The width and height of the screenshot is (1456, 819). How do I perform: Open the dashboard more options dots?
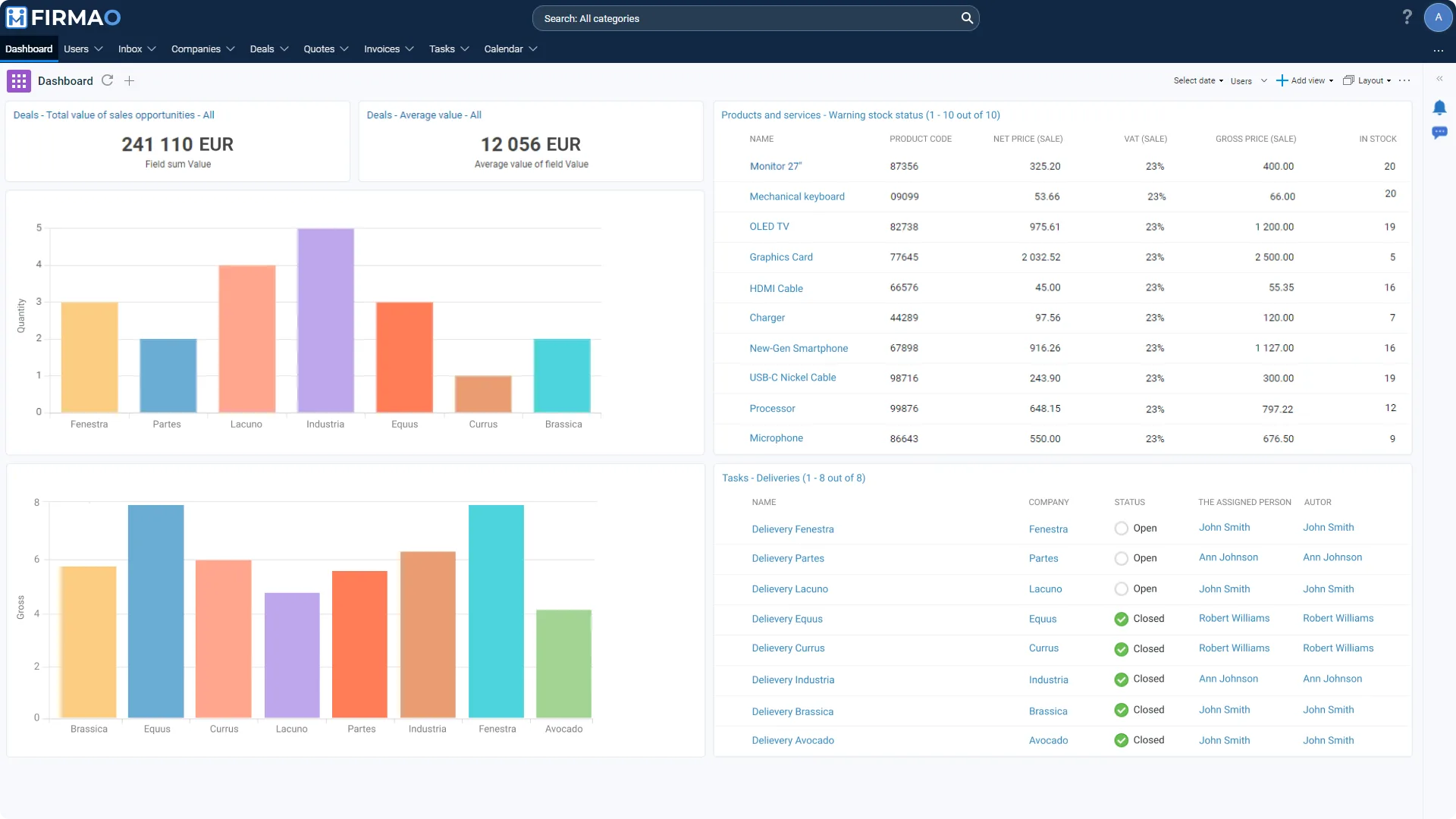[x=1404, y=80]
